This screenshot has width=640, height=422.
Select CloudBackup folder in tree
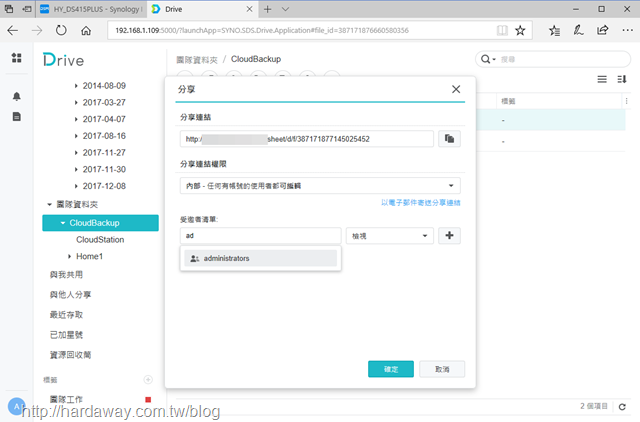(100, 223)
